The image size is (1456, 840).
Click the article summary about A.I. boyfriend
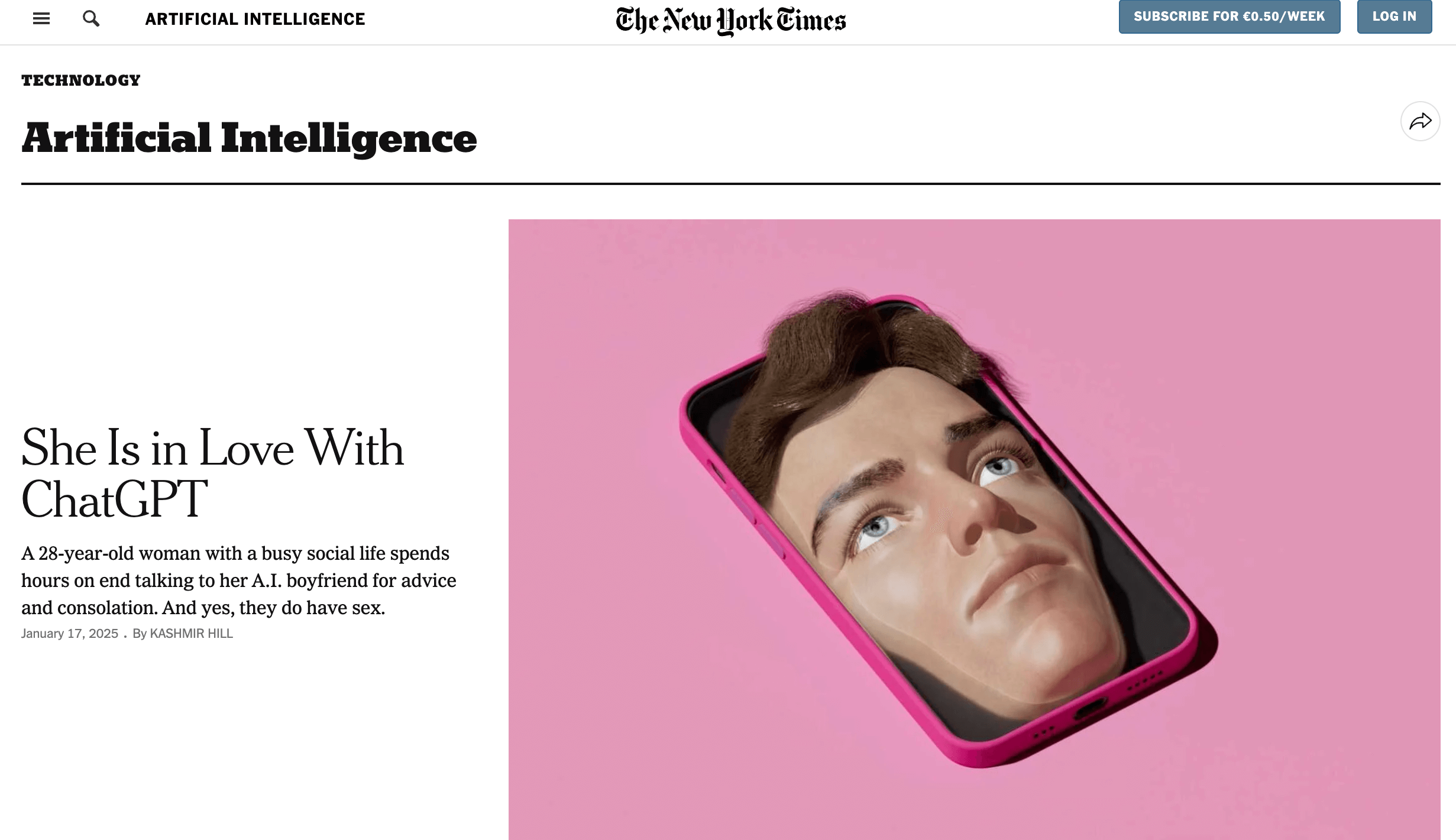pos(239,580)
